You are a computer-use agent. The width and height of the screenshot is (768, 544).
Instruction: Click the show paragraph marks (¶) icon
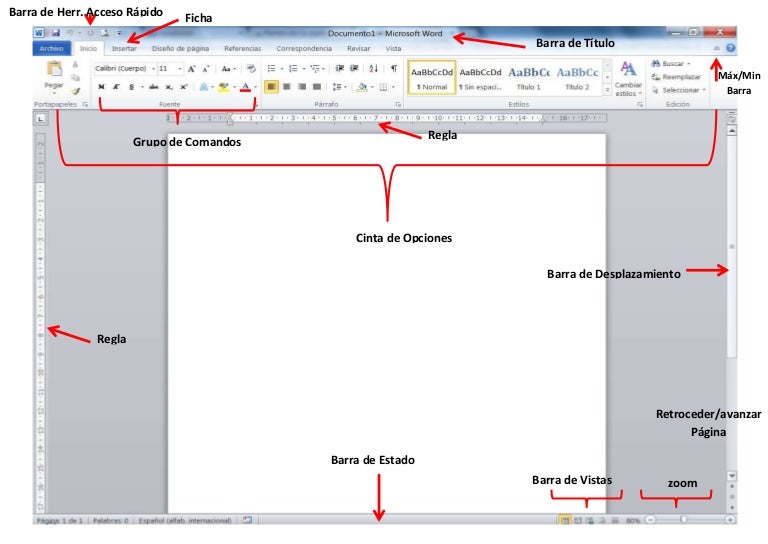tap(393, 69)
